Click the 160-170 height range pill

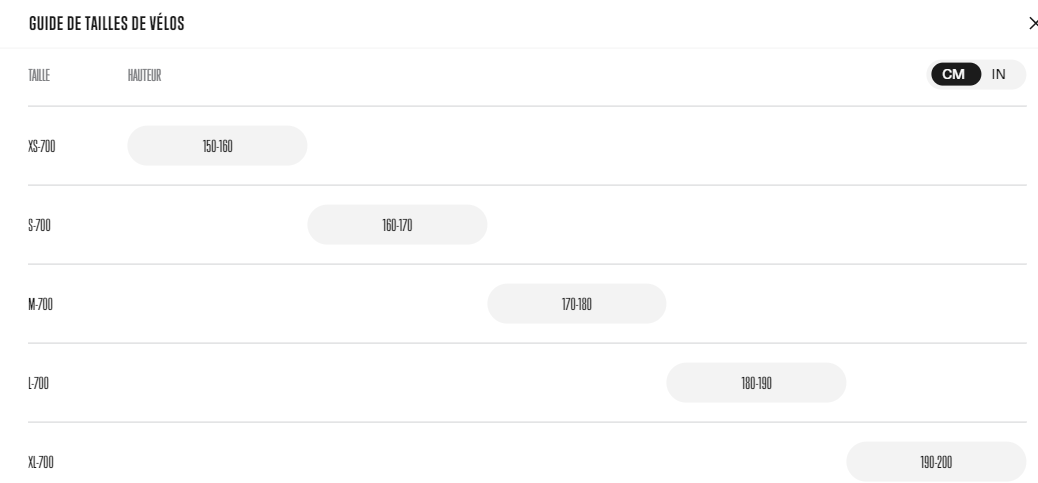(x=397, y=225)
